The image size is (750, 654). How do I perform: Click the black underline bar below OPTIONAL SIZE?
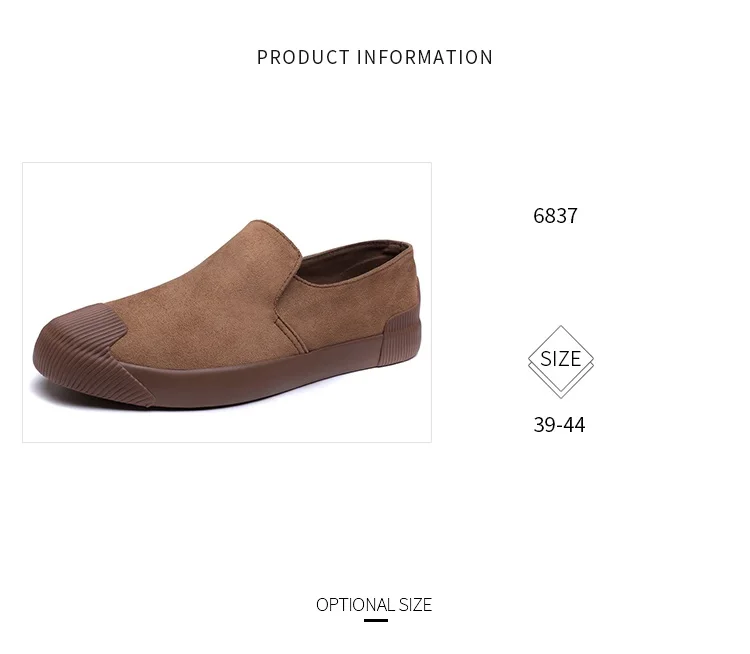coord(376,621)
